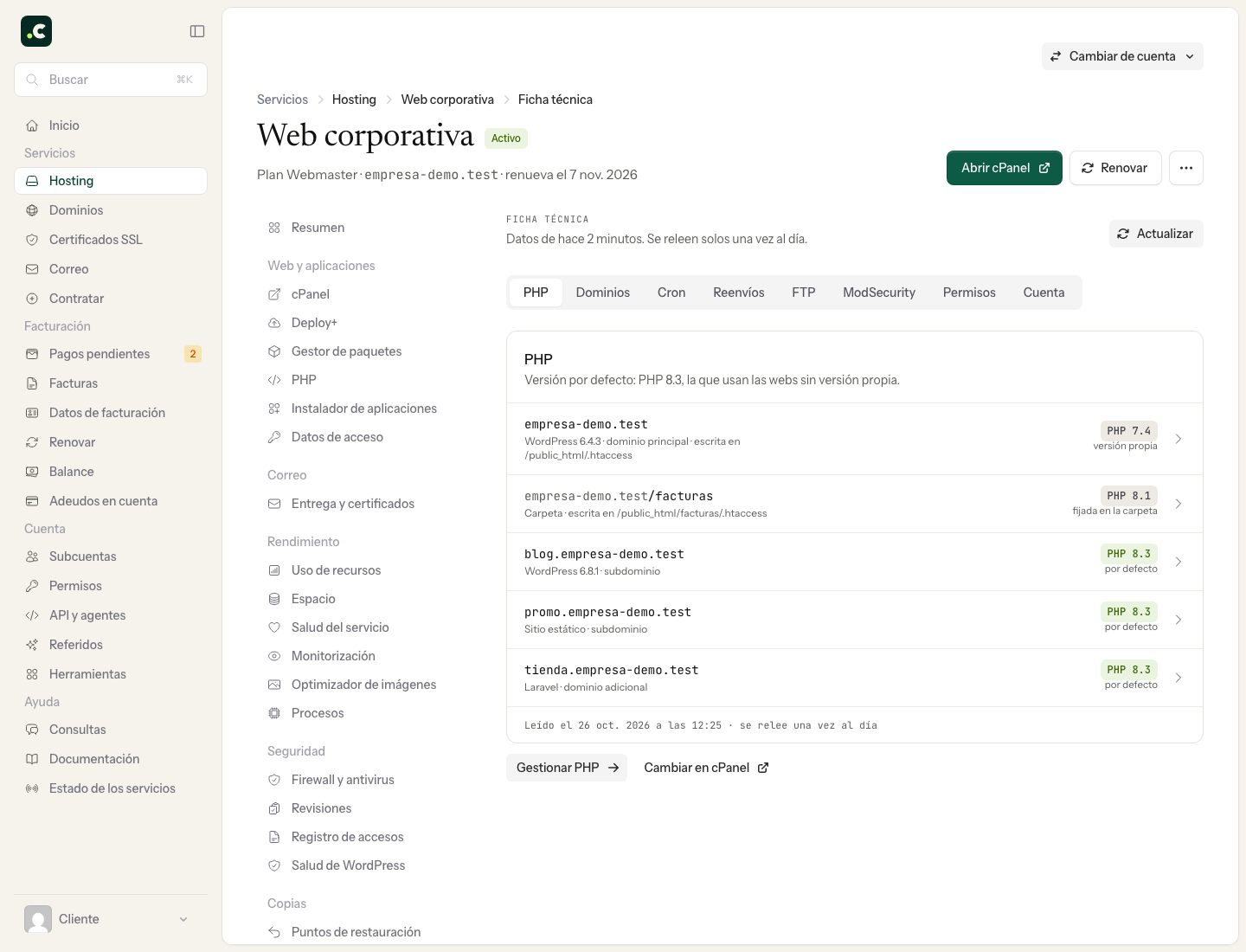Click the Puntos de restauración undo icon

click(x=274, y=932)
